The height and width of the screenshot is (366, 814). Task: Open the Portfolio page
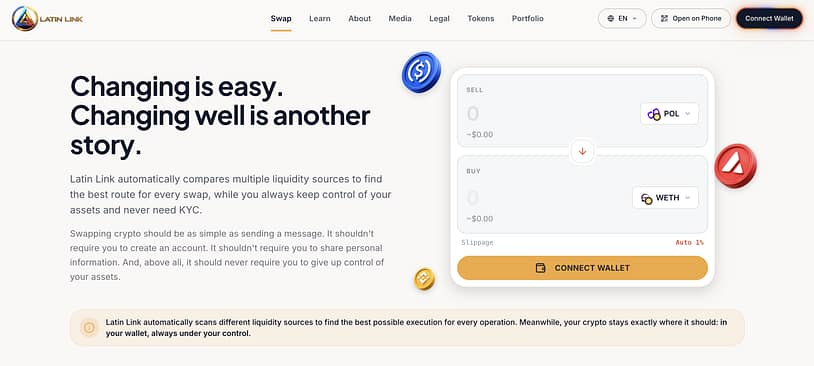527,19
